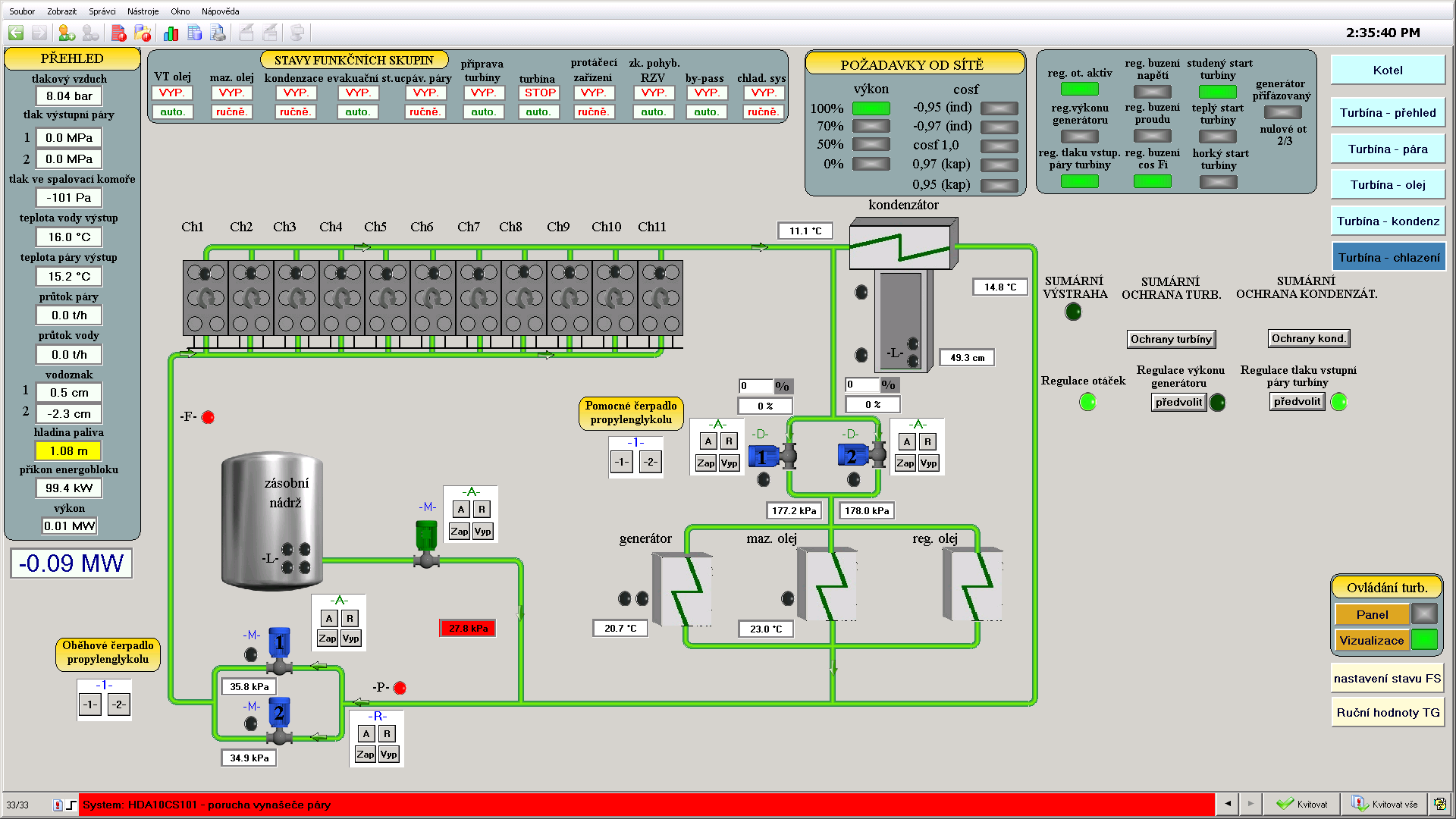1456x819 pixels.
Task: Click the add user login icon
Action: point(67,33)
